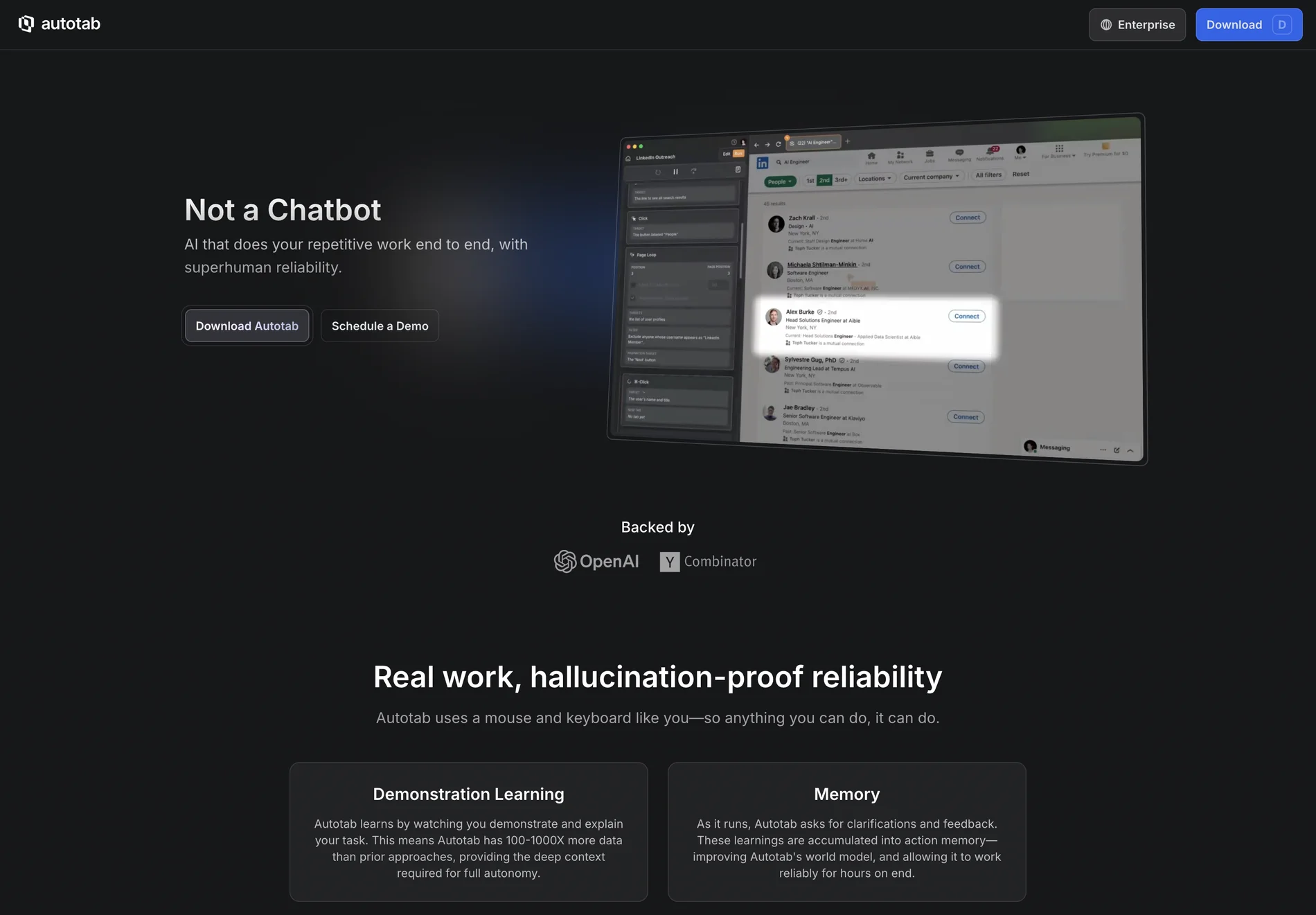Click the "Not a Chatbot" headline

pyautogui.click(x=283, y=210)
